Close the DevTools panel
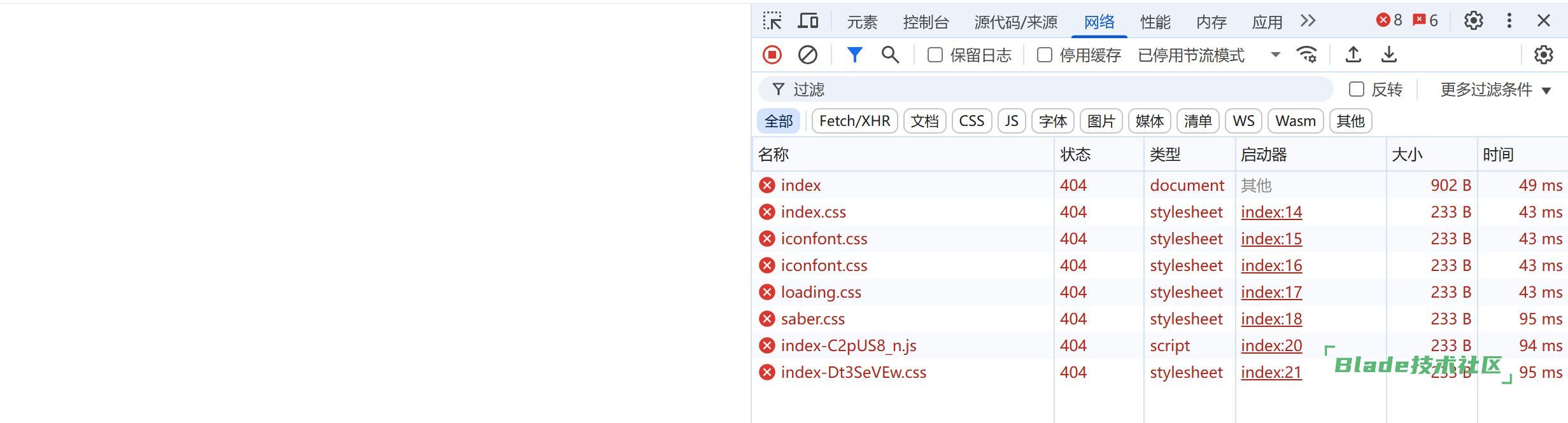This screenshot has width=1568, height=423. [x=1544, y=21]
